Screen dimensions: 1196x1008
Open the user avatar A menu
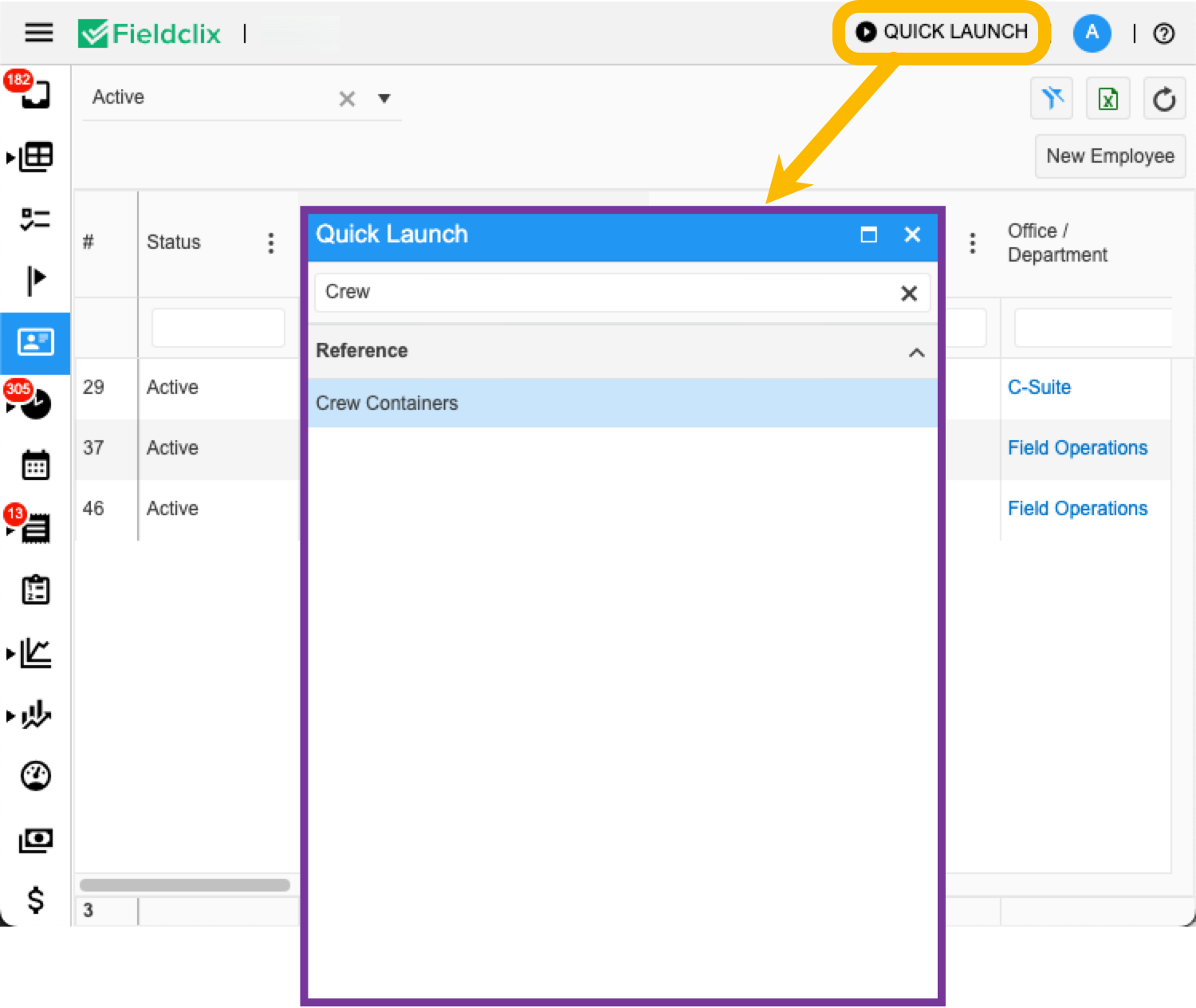pyautogui.click(x=1092, y=33)
